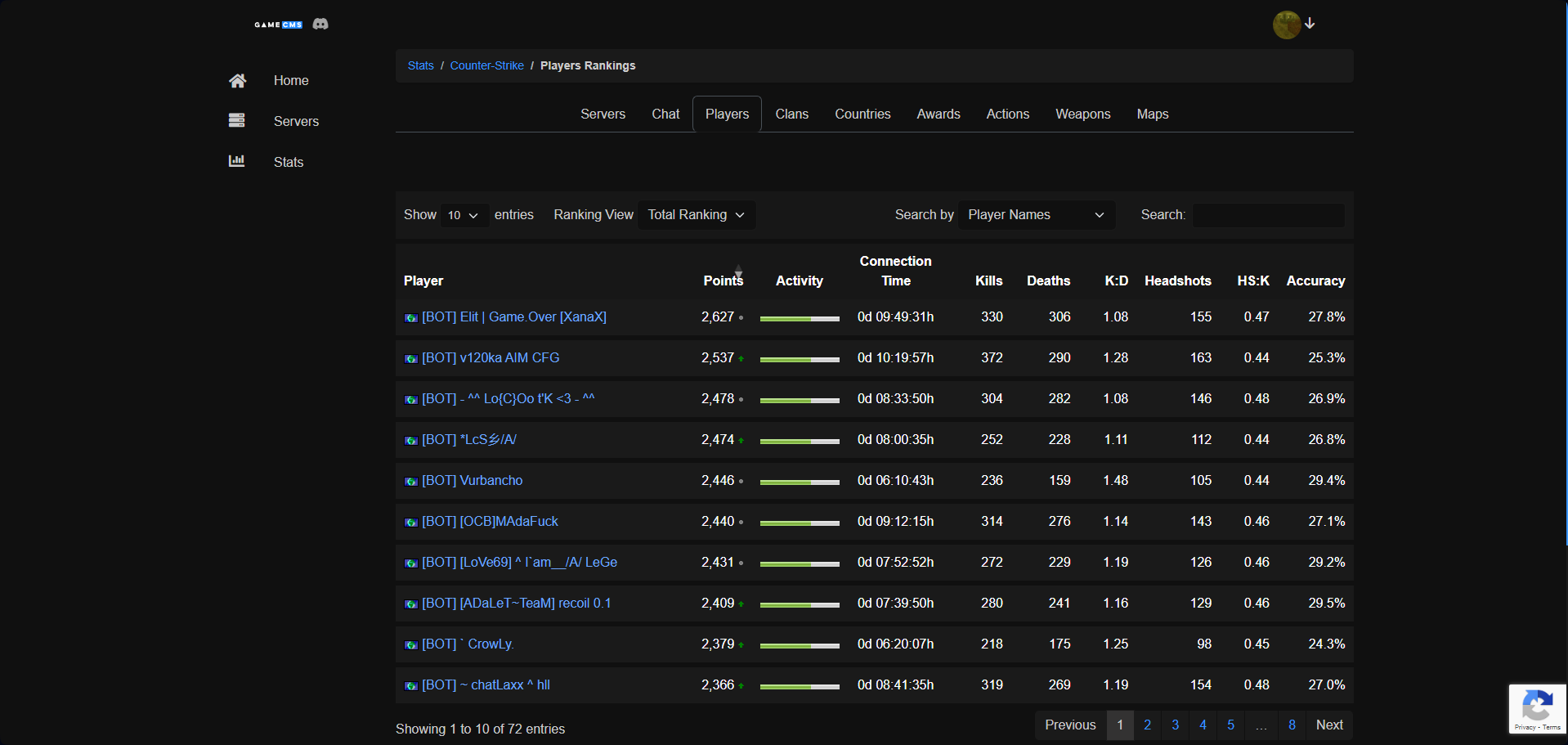Screen dimensions: 1568x745
Task: Open player [BOT] [ADaLeT~TeaM] recoil 0.1
Action: click(517, 604)
